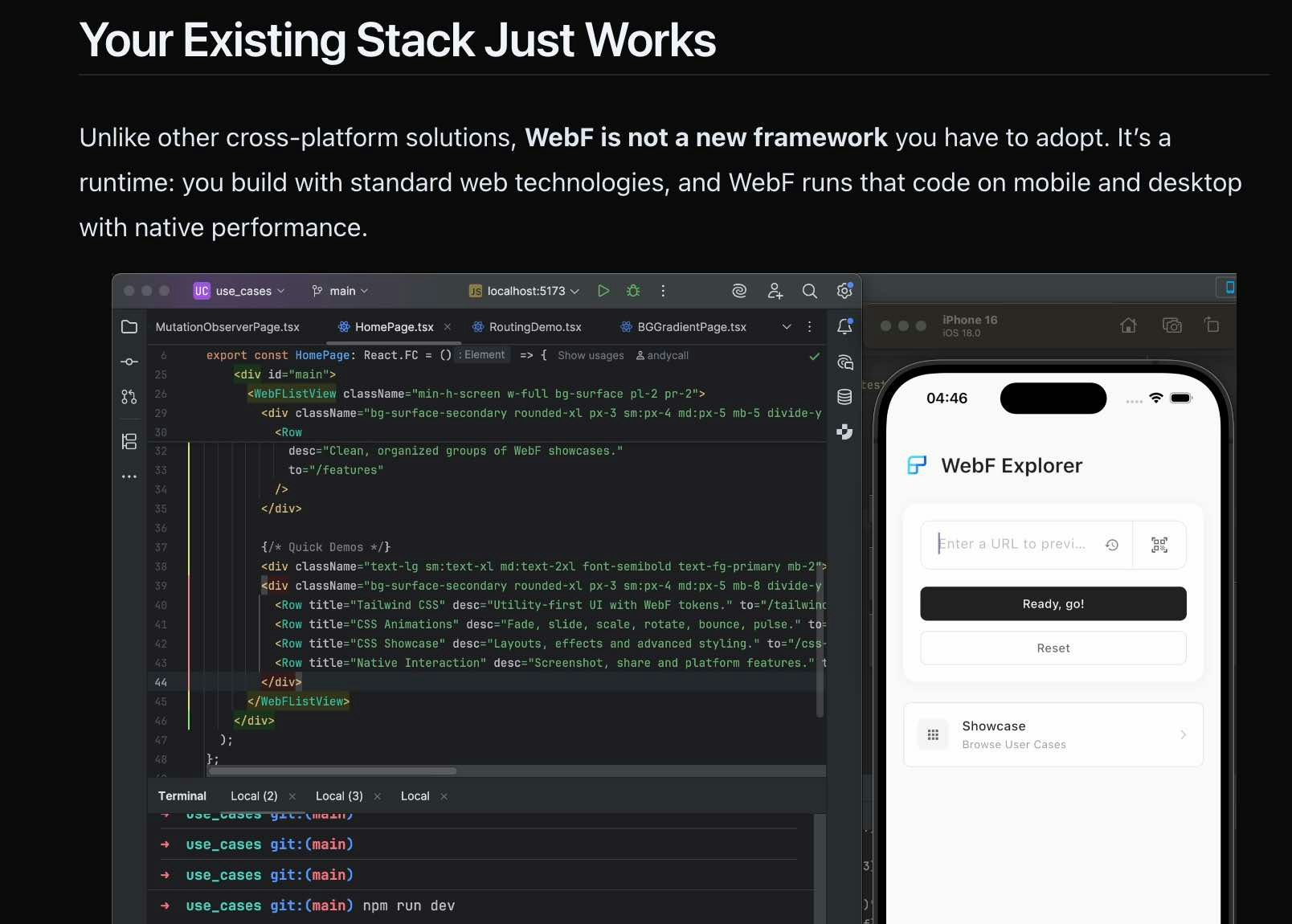The image size is (1292, 924).
Task: Click the 'npm run dev' terminal line
Action: coord(408,906)
